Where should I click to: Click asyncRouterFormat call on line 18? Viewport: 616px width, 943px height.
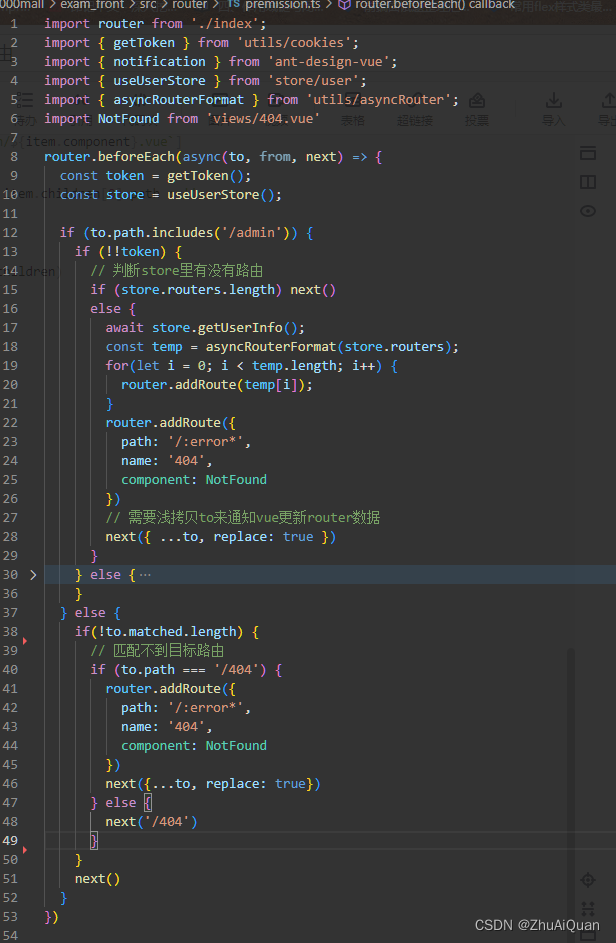pyautogui.click(x=271, y=347)
